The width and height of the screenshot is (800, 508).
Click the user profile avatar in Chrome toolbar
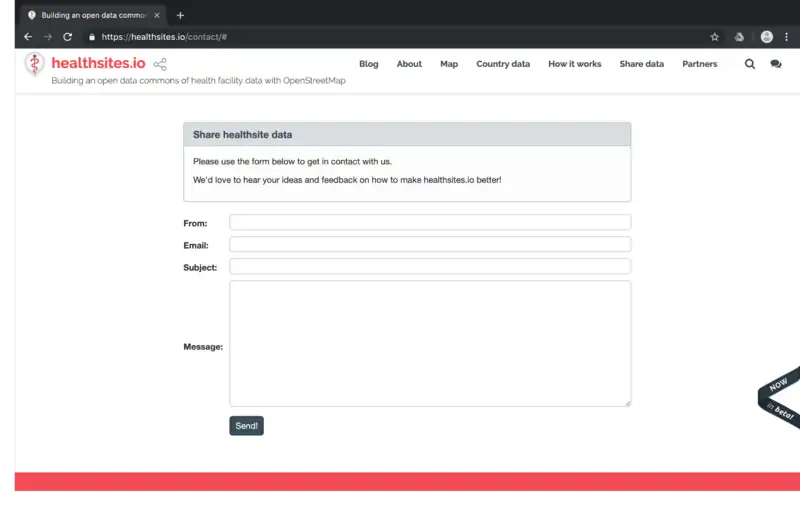(x=766, y=37)
